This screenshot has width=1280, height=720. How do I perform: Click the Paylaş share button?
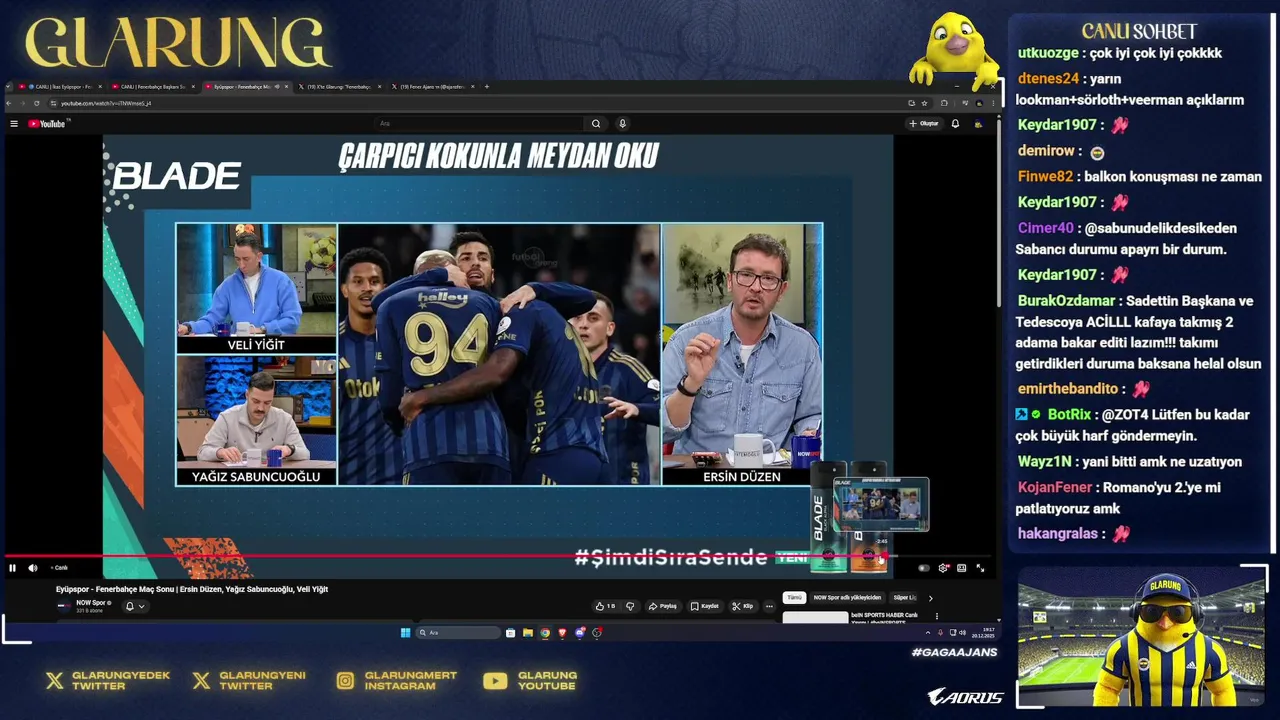coord(663,606)
